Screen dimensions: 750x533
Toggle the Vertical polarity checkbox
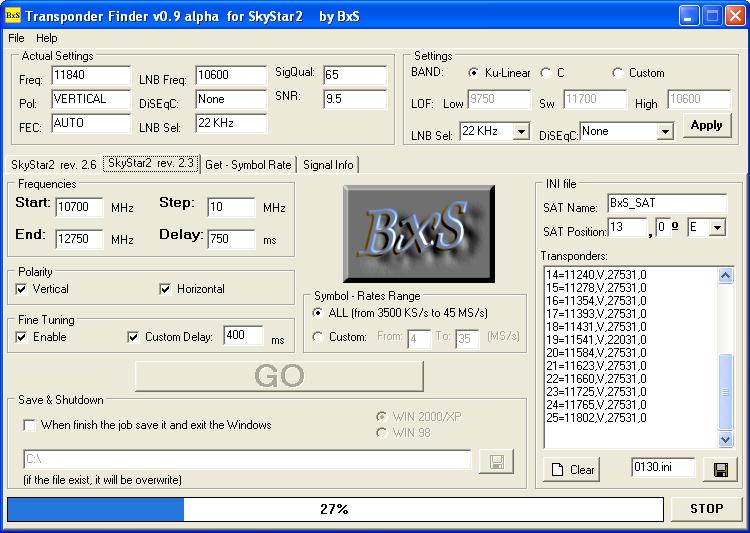pos(22,289)
